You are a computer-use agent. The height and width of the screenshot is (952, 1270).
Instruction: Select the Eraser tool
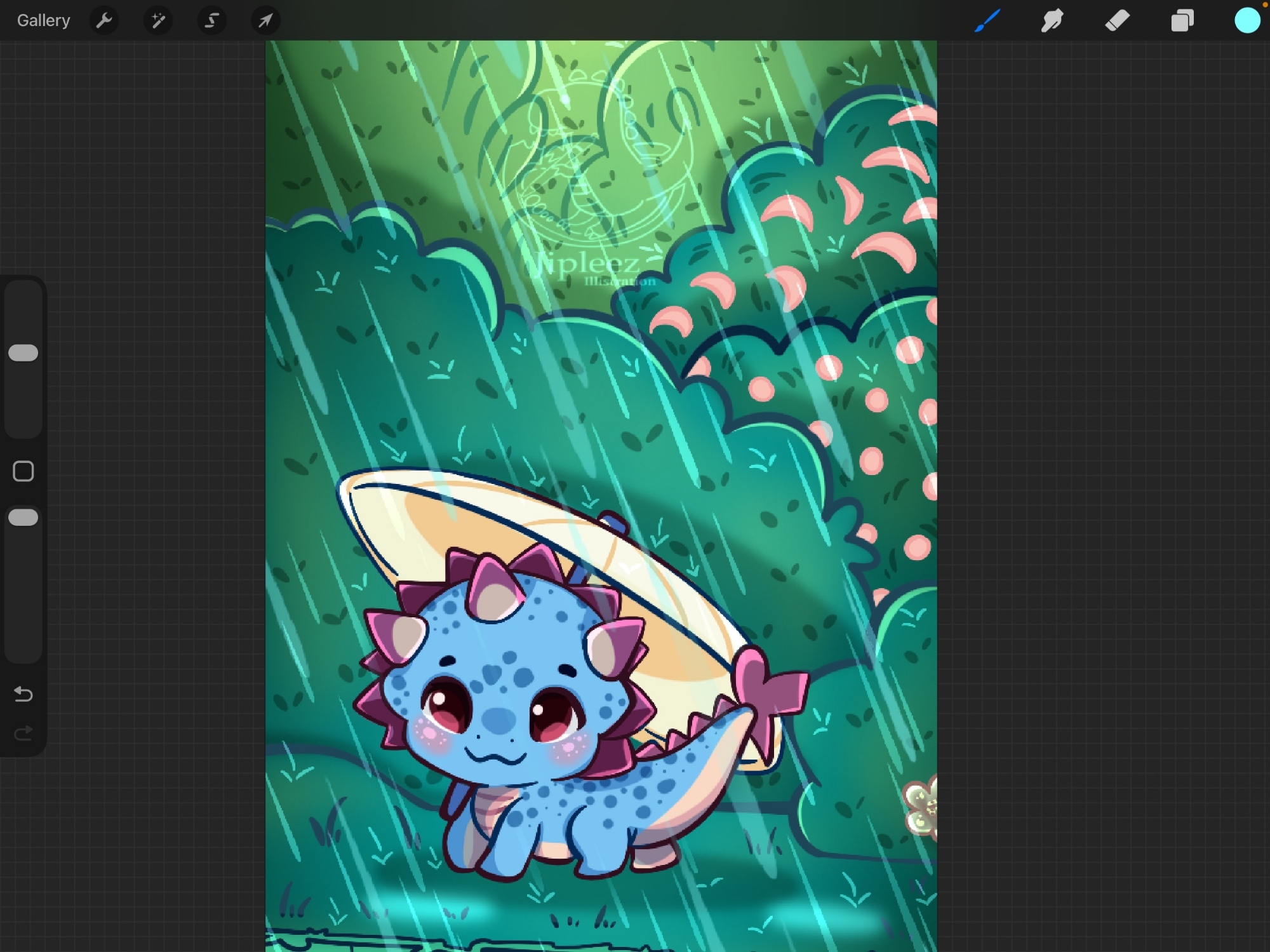[x=1118, y=21]
